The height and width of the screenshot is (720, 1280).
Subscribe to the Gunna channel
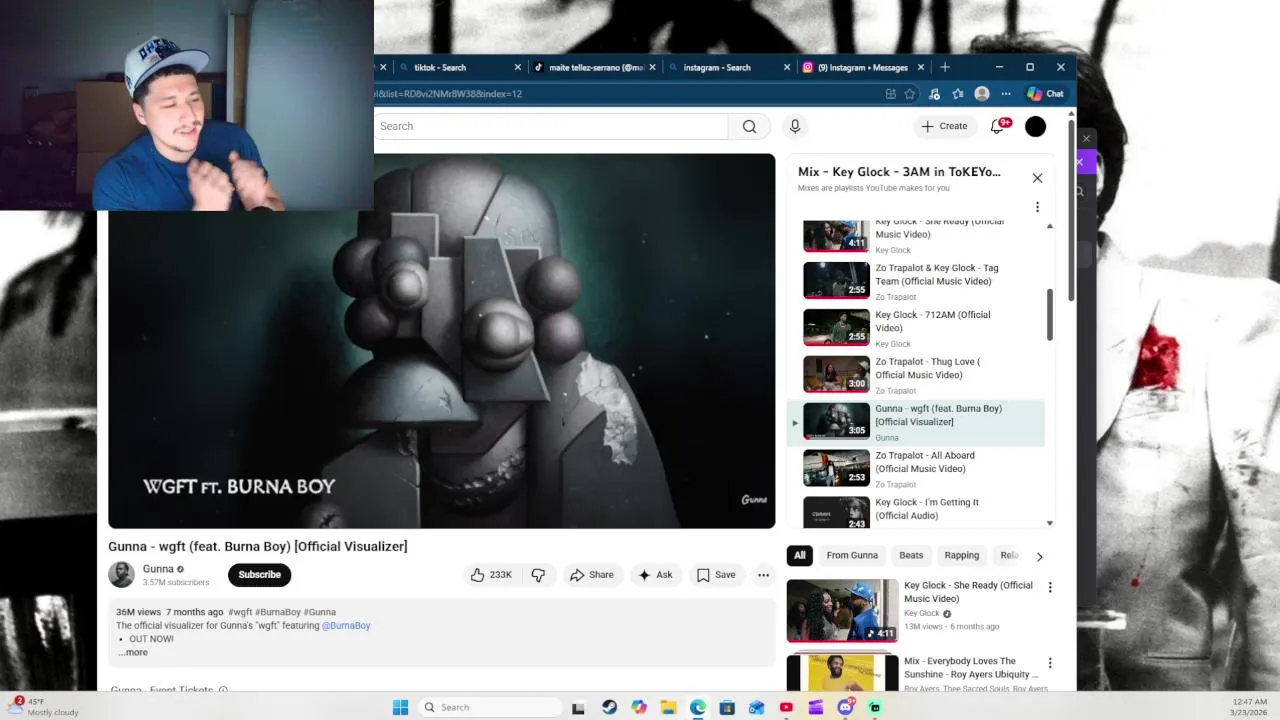[259, 575]
